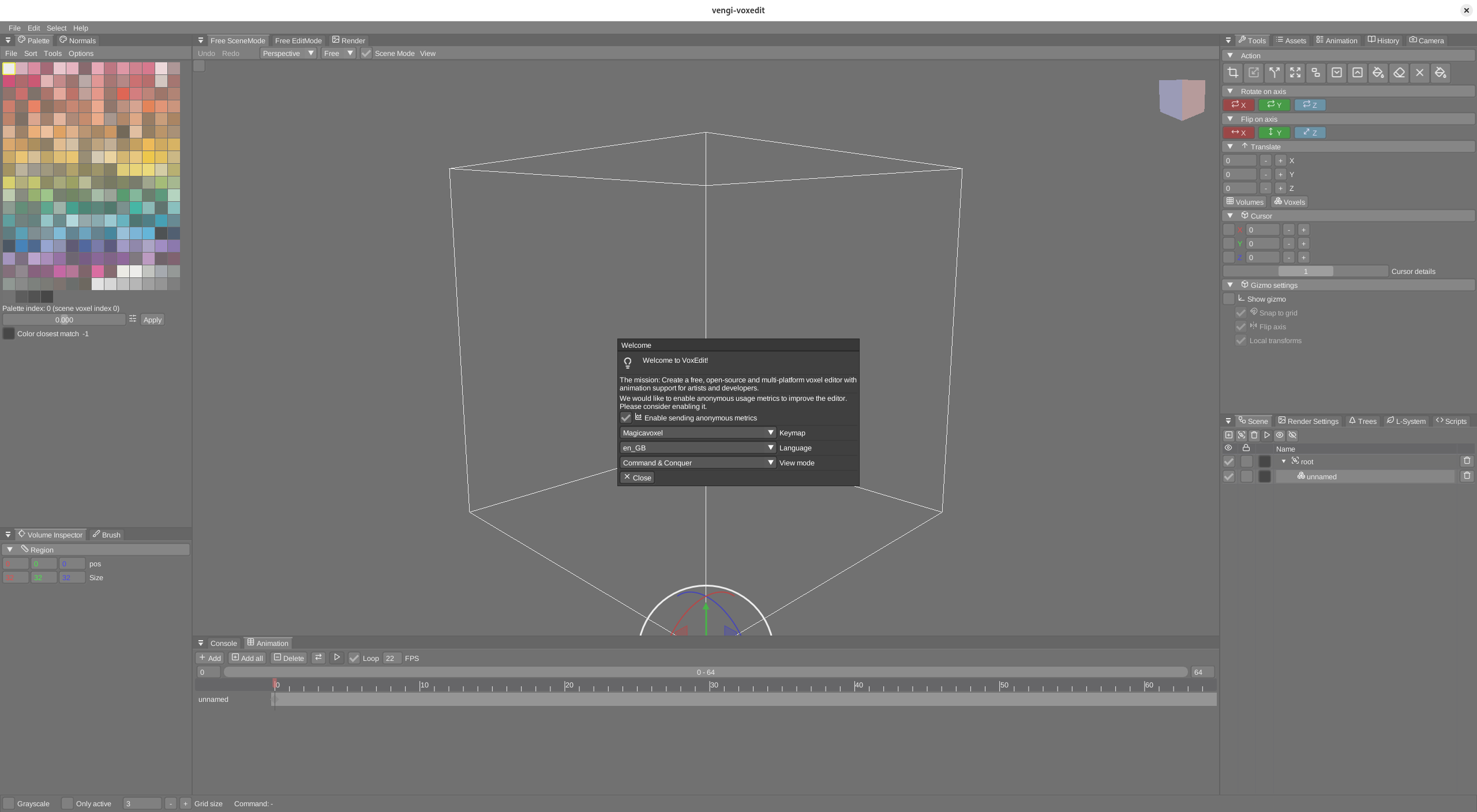Click the Voxels button

pyautogui.click(x=1289, y=202)
